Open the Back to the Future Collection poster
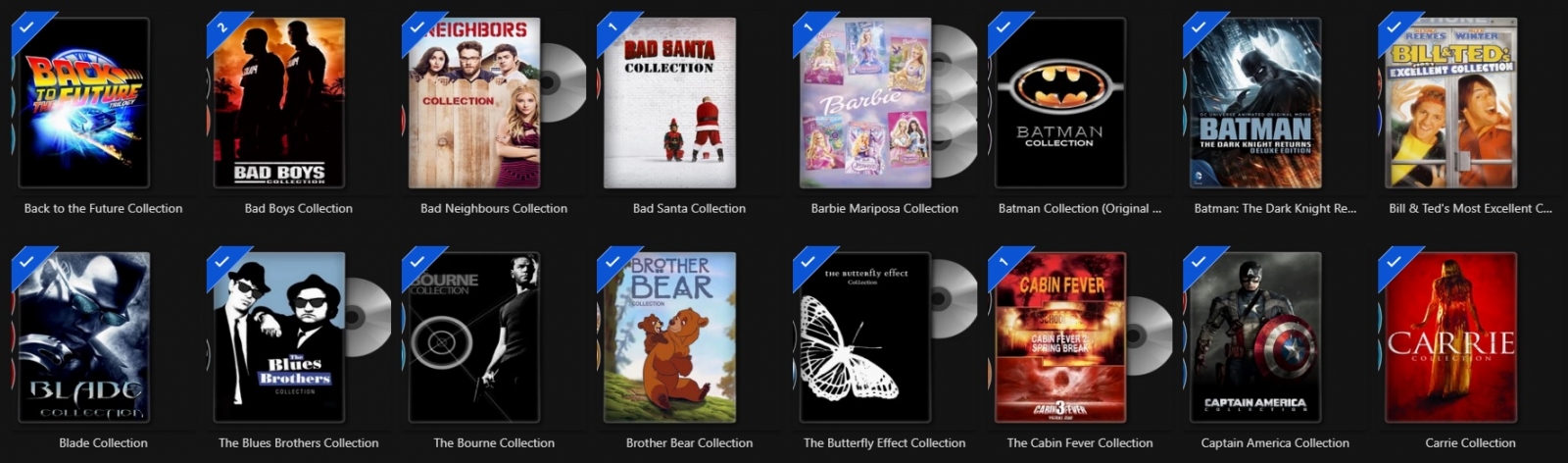 coord(83,102)
